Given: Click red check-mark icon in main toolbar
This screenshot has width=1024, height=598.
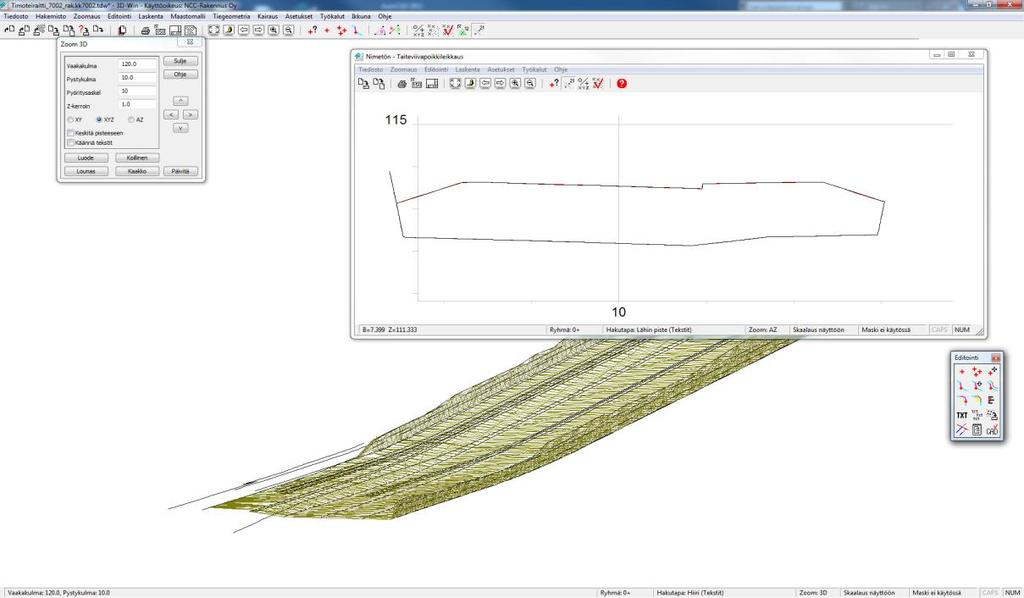Looking at the screenshot, I should [448, 30].
